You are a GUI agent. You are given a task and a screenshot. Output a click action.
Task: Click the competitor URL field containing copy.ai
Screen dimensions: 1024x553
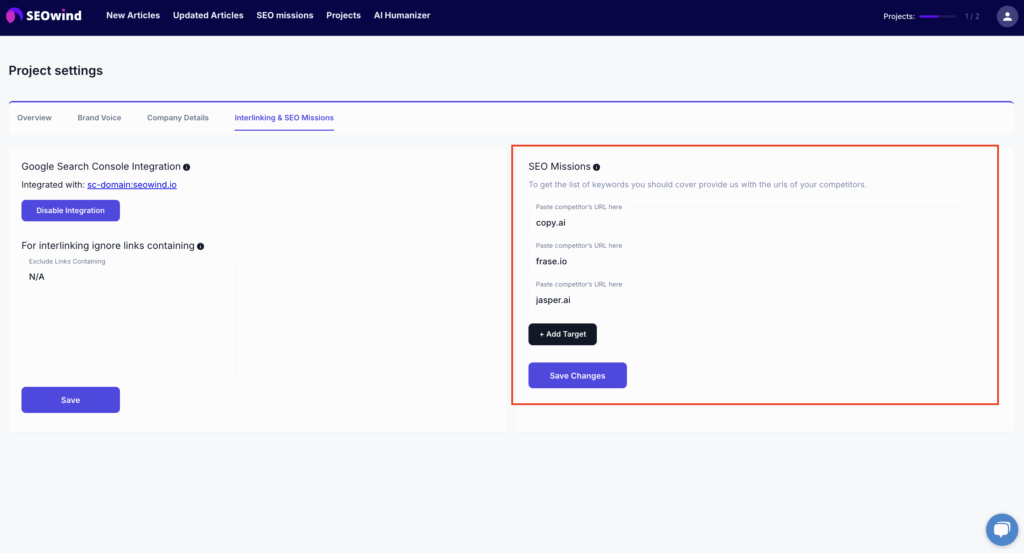click(x=748, y=222)
